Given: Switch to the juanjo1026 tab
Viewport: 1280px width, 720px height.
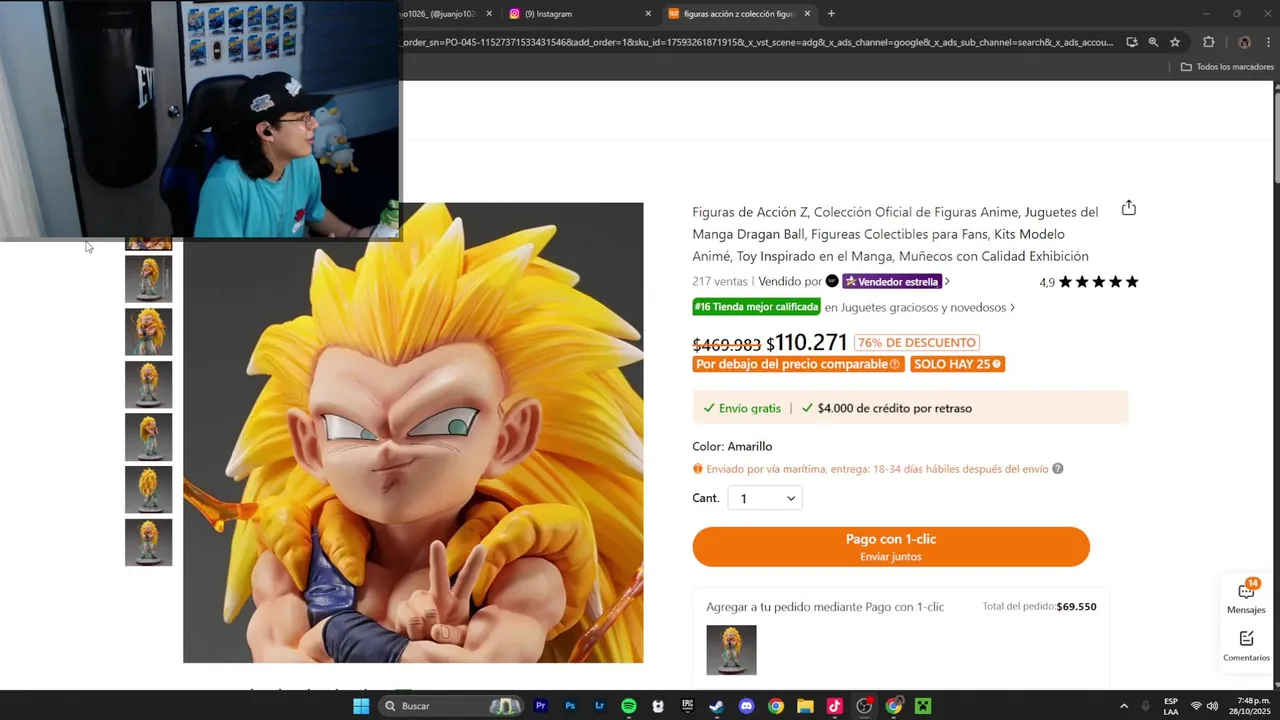Looking at the screenshot, I should click(445, 14).
